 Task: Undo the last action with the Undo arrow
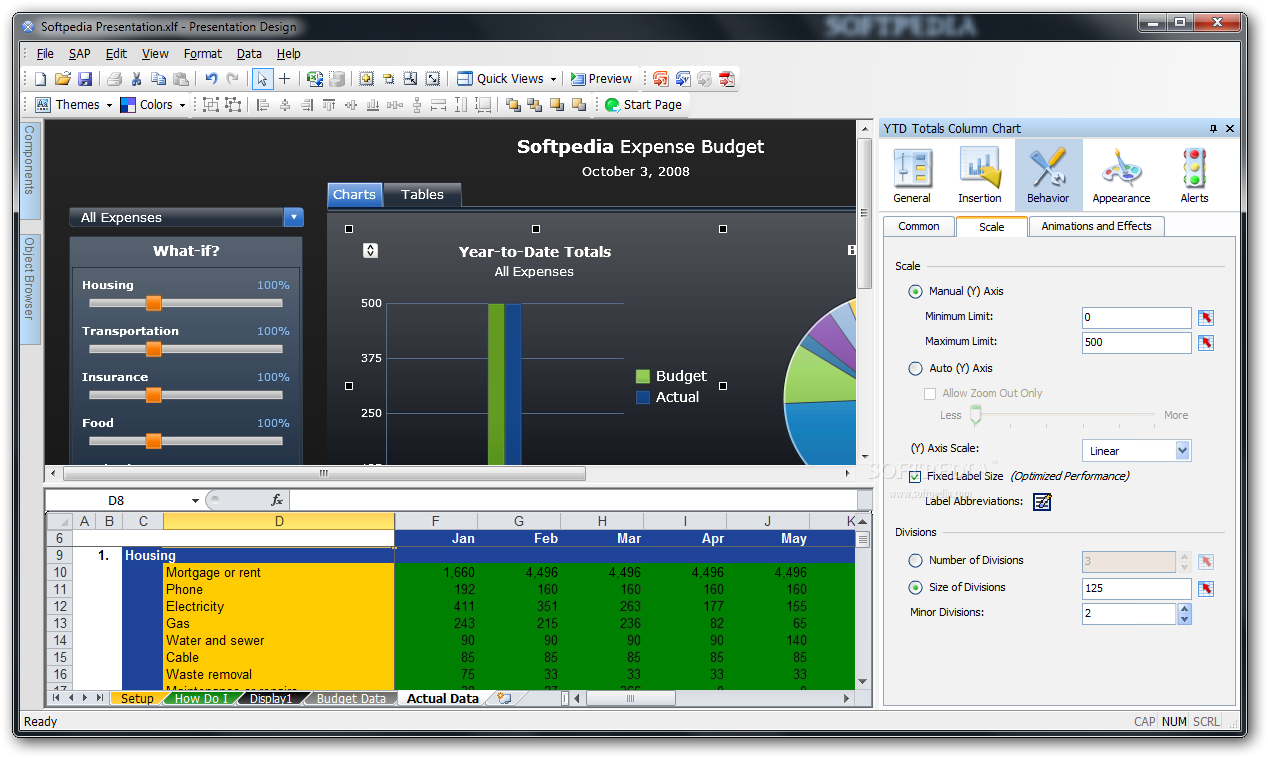(x=211, y=79)
